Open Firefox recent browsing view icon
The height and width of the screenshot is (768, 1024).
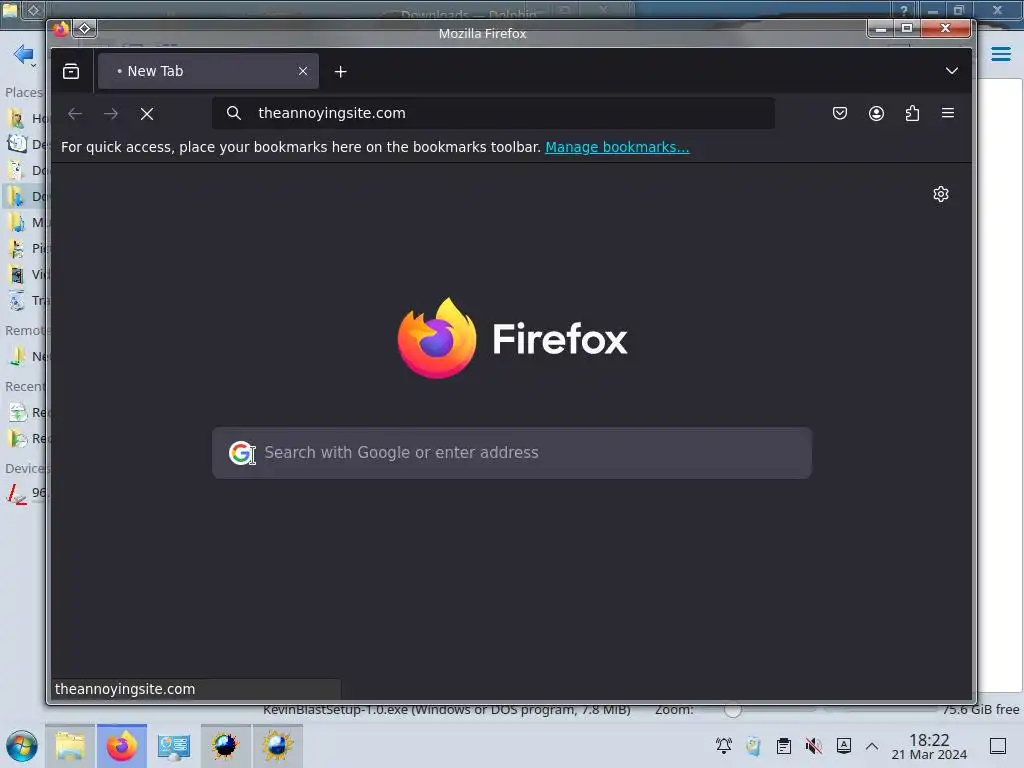(x=71, y=71)
